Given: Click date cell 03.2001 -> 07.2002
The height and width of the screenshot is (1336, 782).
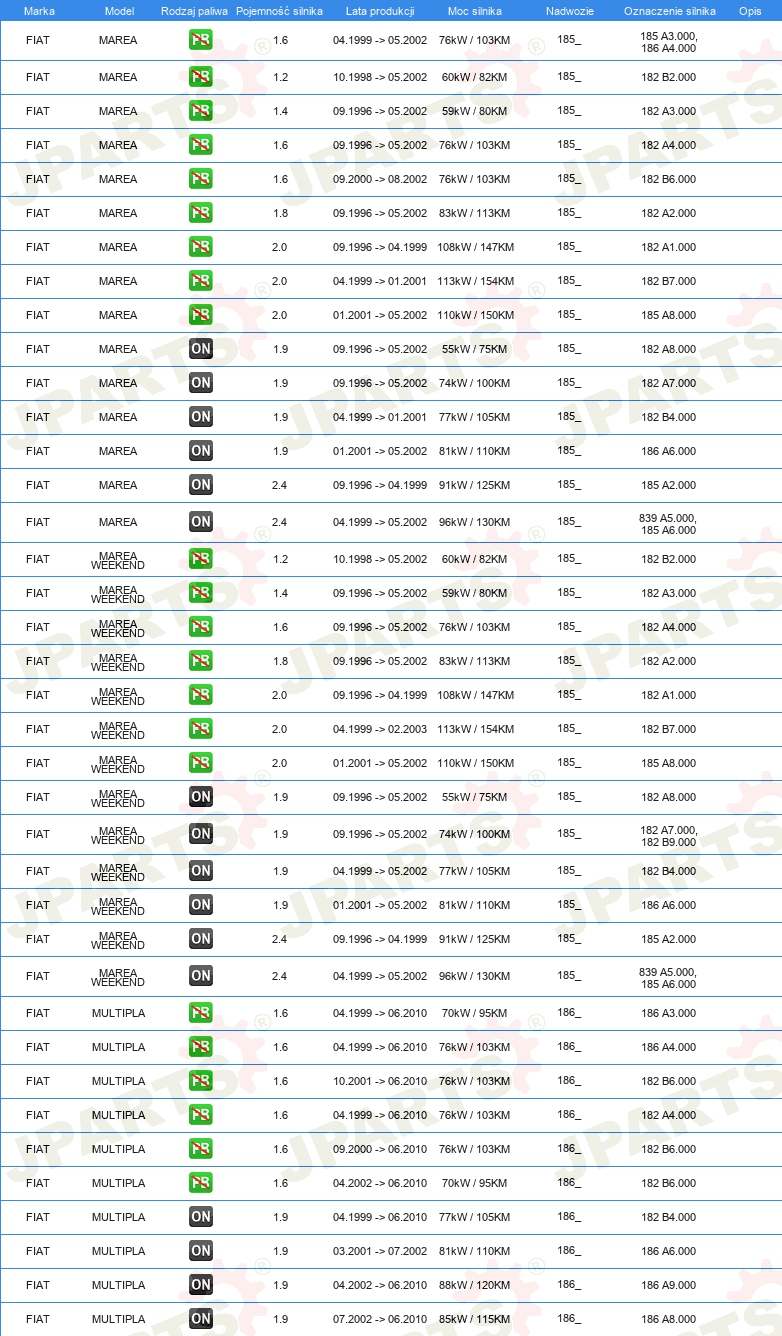Looking at the screenshot, I should pyautogui.click(x=380, y=1251).
